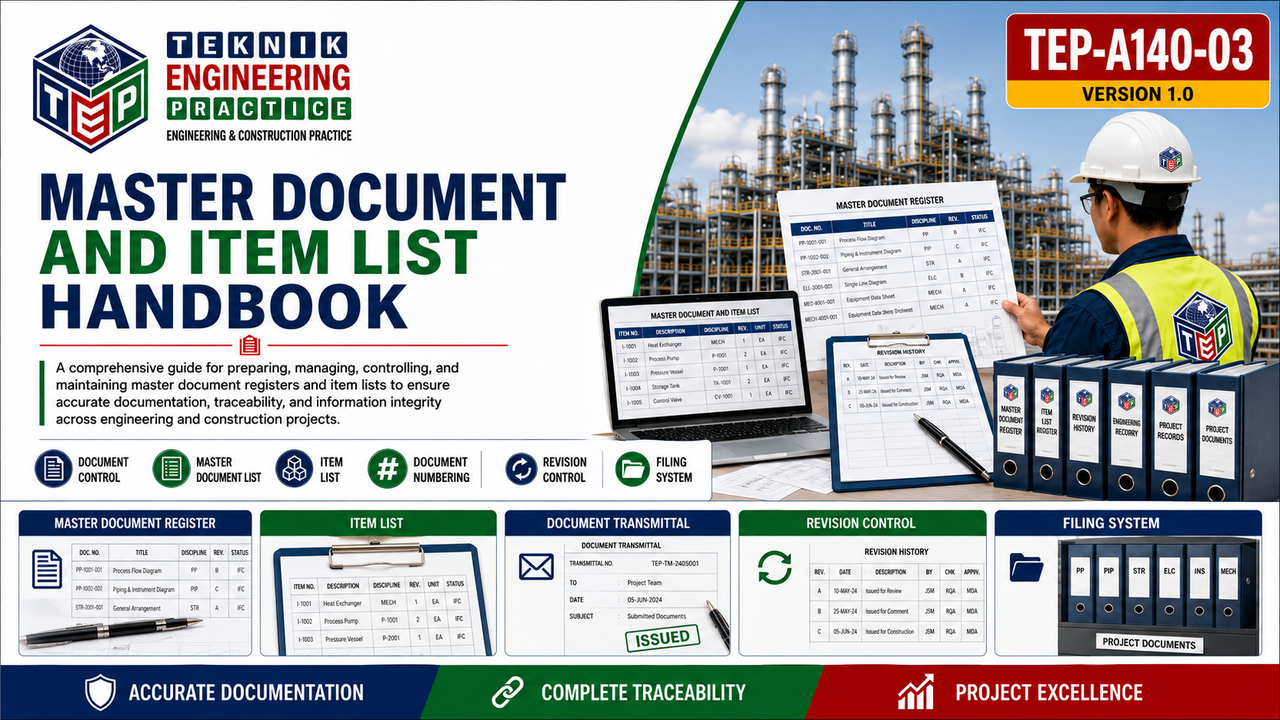1280x720 pixels.
Task: Click the green refresh icon in Revision Control card
Action: point(774,567)
